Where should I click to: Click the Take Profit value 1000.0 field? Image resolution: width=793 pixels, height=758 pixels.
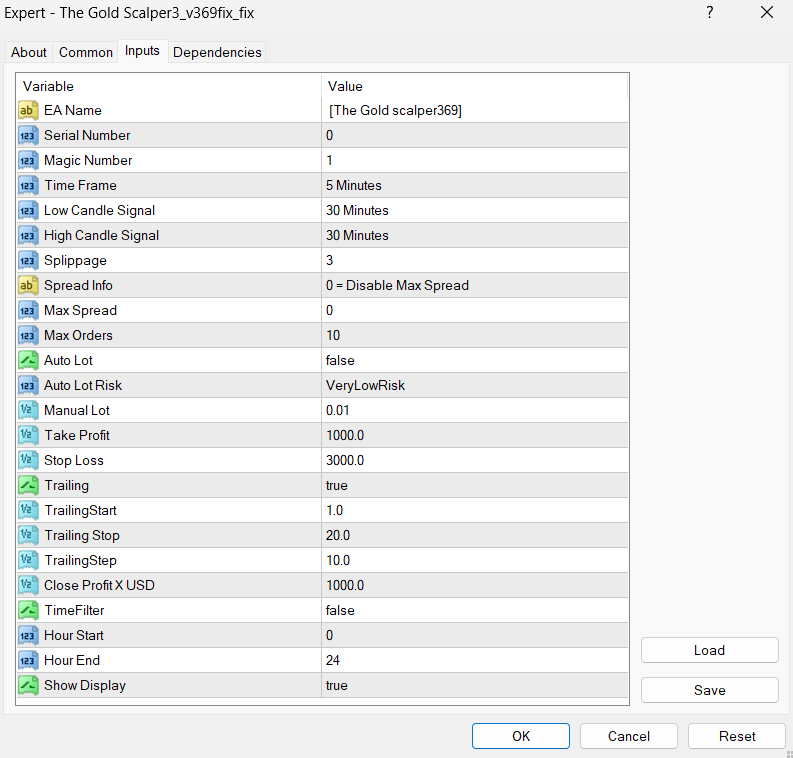pos(345,435)
